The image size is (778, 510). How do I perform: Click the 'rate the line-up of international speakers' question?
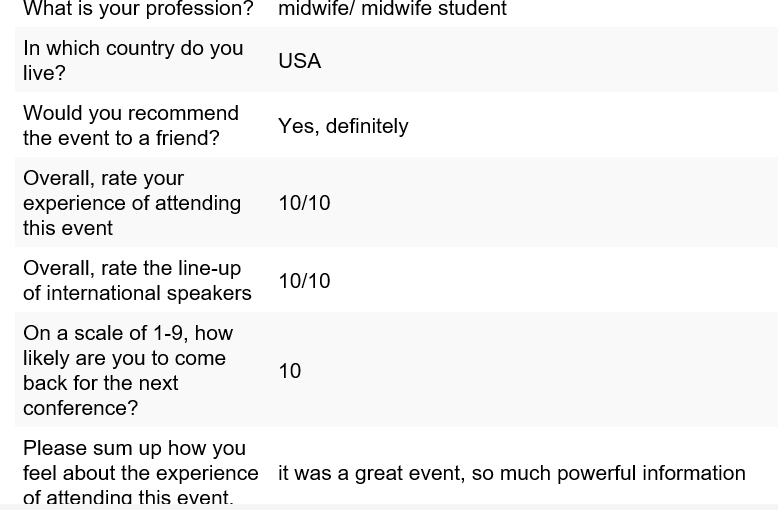[137, 280]
